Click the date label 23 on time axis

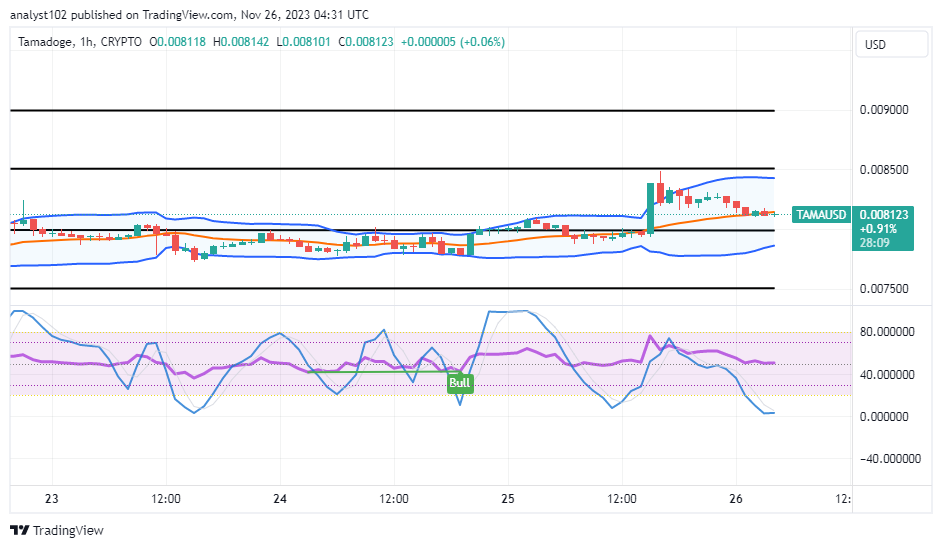[52, 499]
